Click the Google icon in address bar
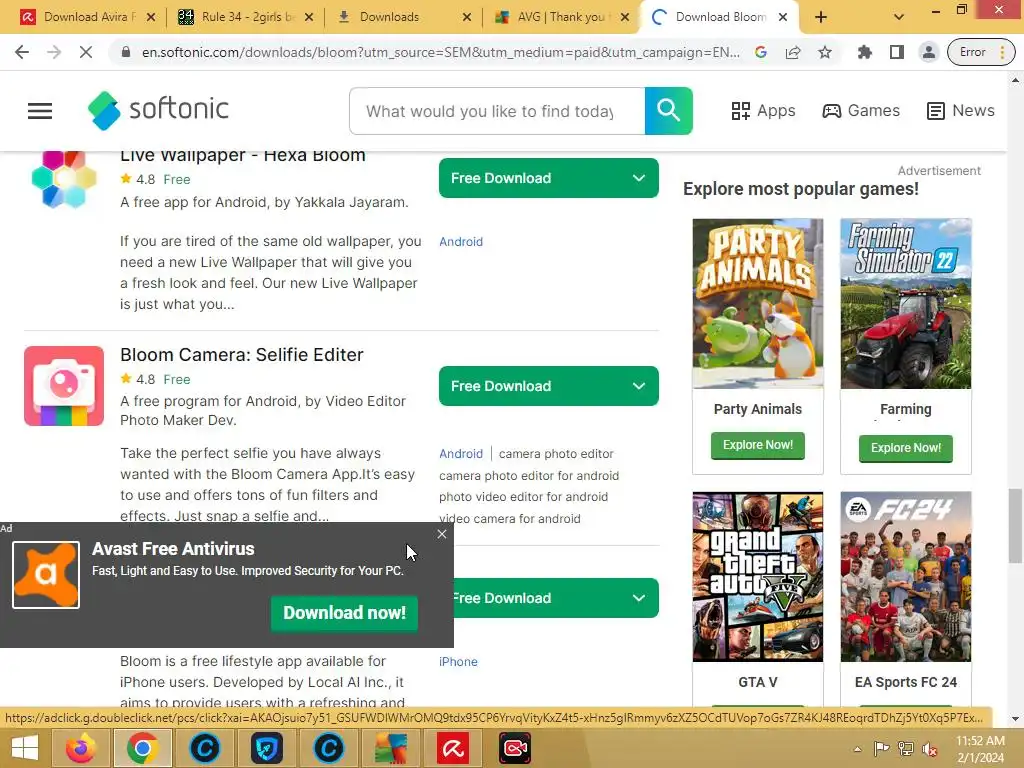 (761, 52)
